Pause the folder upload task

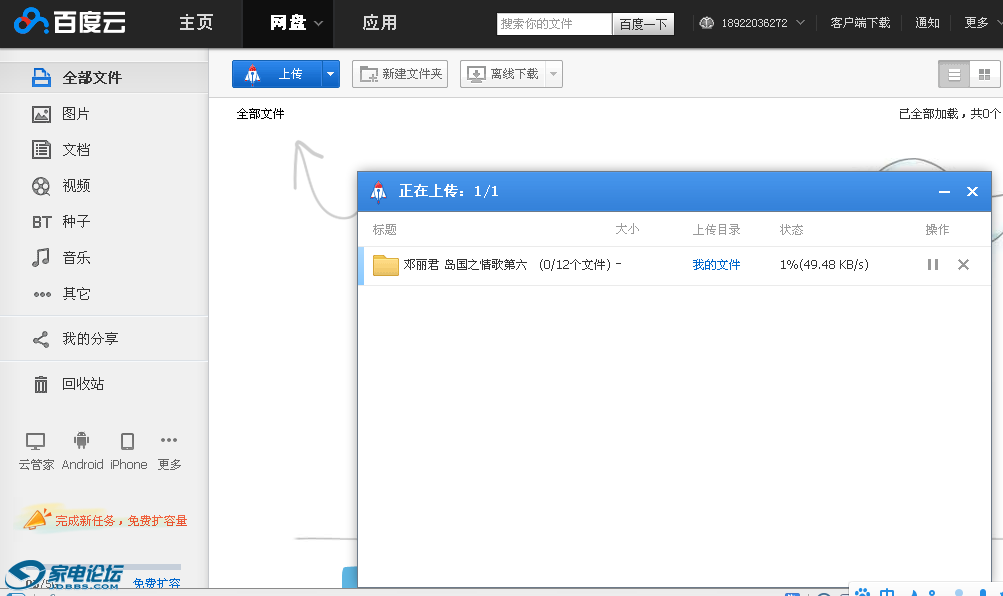pyautogui.click(x=933, y=265)
